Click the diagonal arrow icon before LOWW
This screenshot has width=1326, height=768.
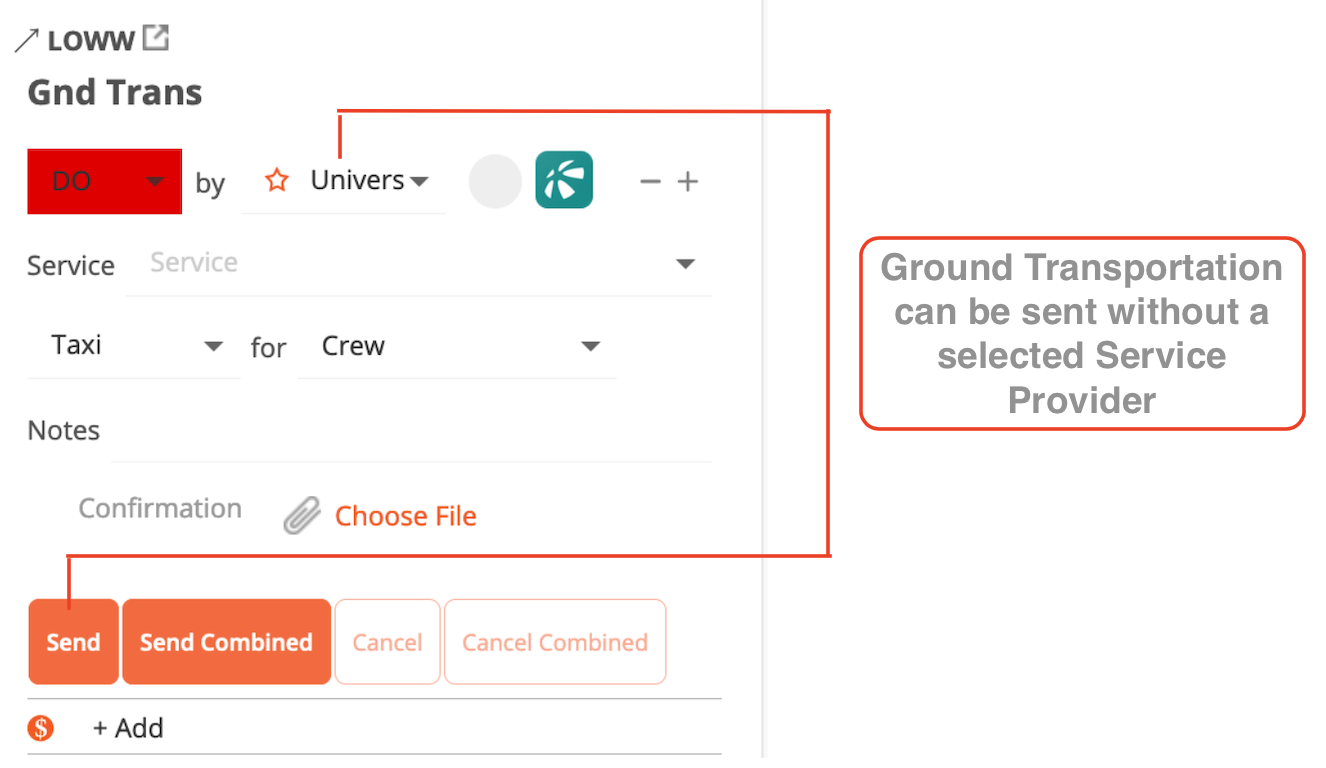click(x=26, y=38)
